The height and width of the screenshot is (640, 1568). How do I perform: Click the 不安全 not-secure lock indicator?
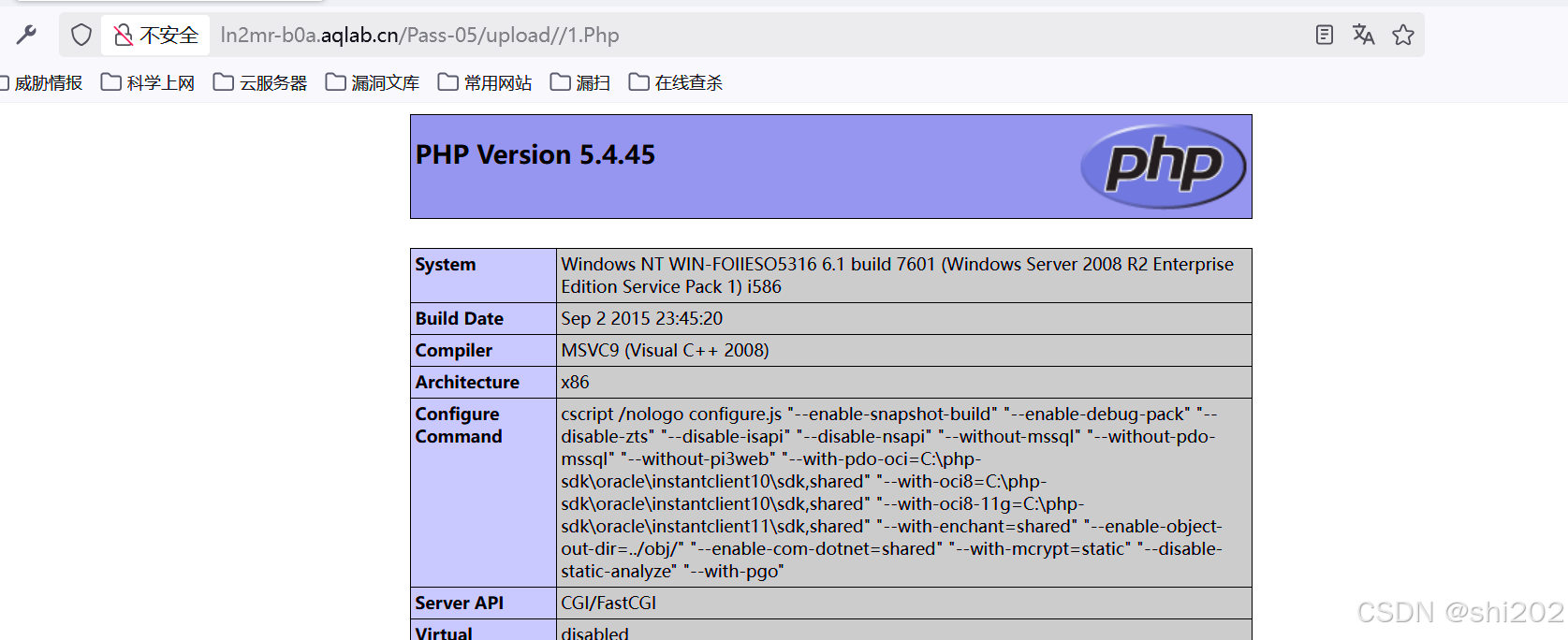coord(155,36)
